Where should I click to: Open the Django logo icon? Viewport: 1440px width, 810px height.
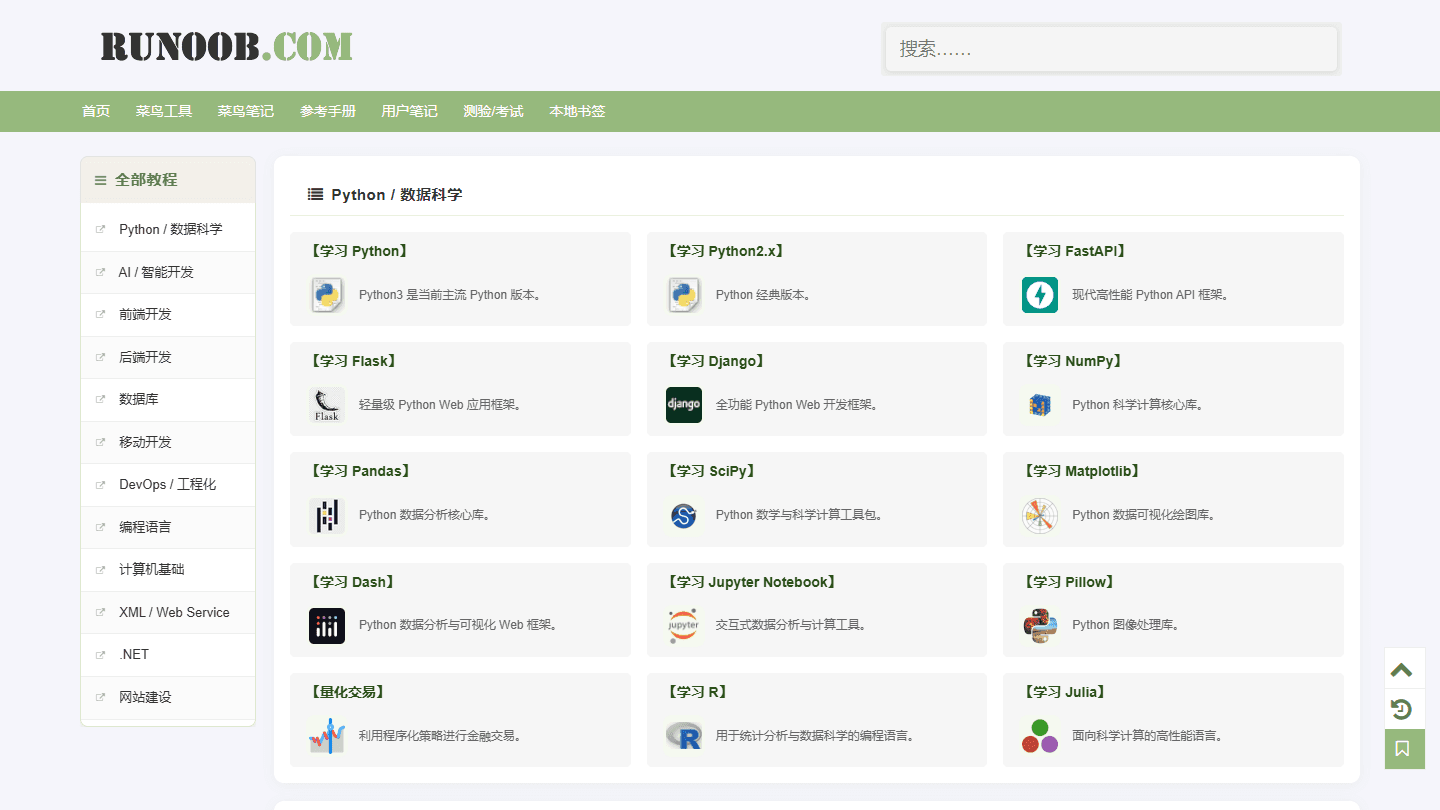[684, 405]
